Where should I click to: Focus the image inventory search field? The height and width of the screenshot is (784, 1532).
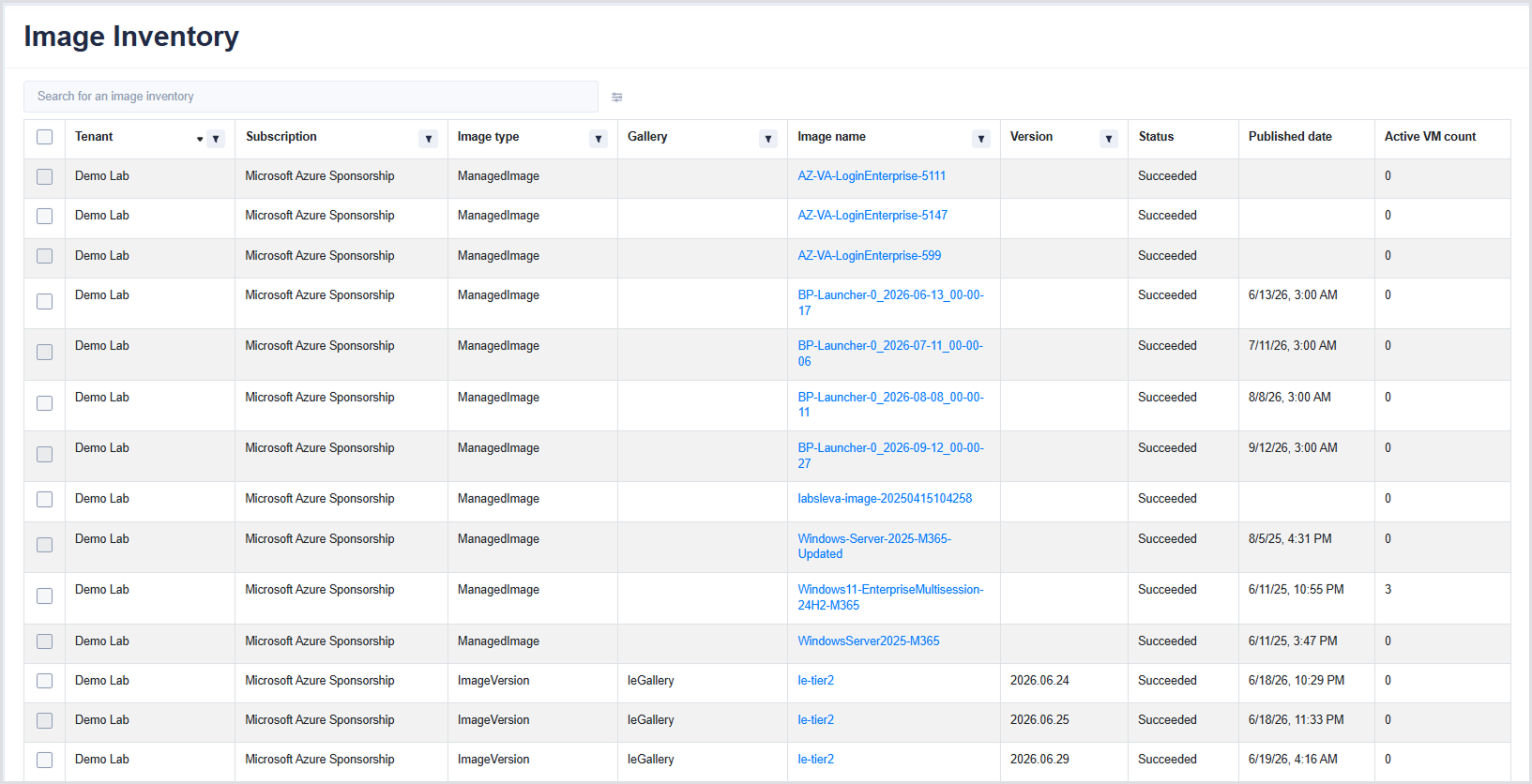[x=311, y=97]
